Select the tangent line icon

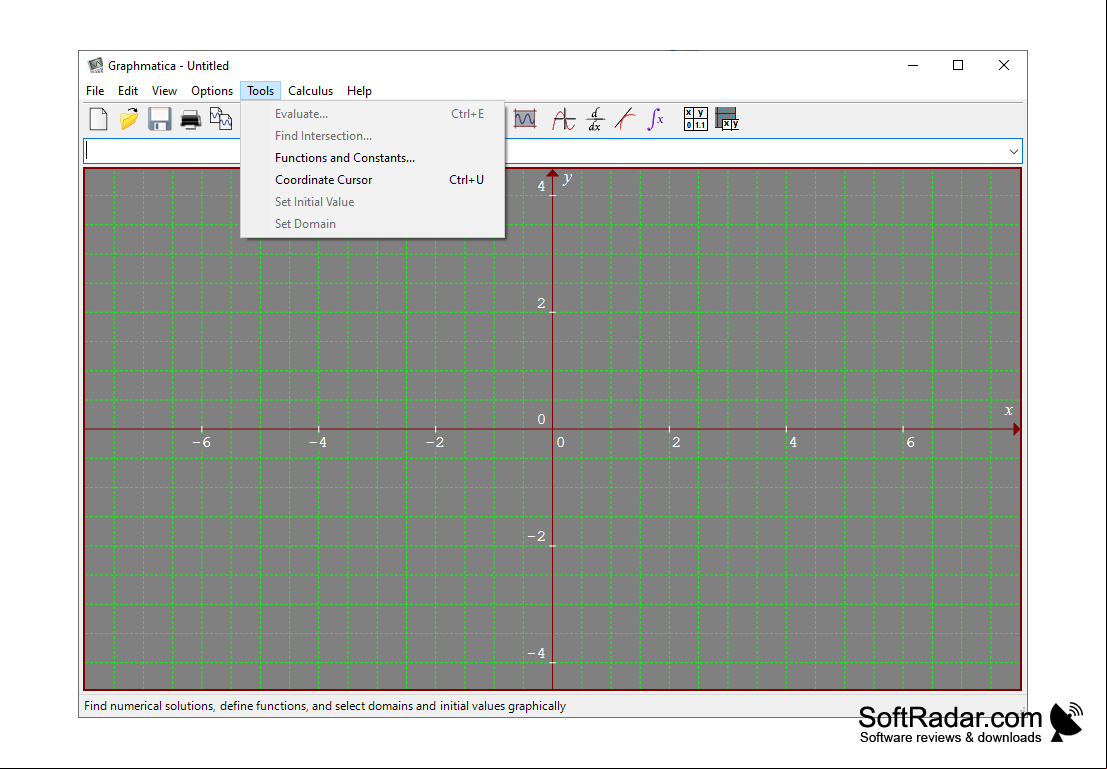(x=625, y=119)
